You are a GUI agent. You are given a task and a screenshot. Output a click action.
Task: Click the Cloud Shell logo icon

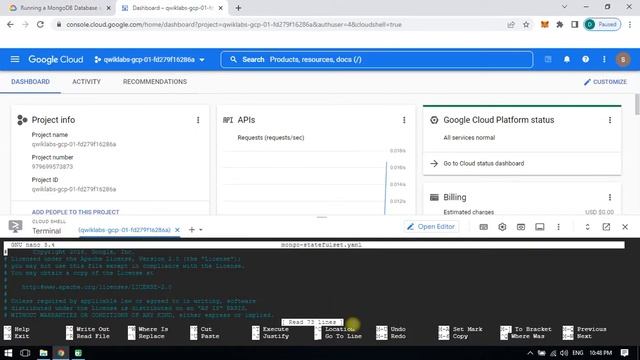[16, 227]
